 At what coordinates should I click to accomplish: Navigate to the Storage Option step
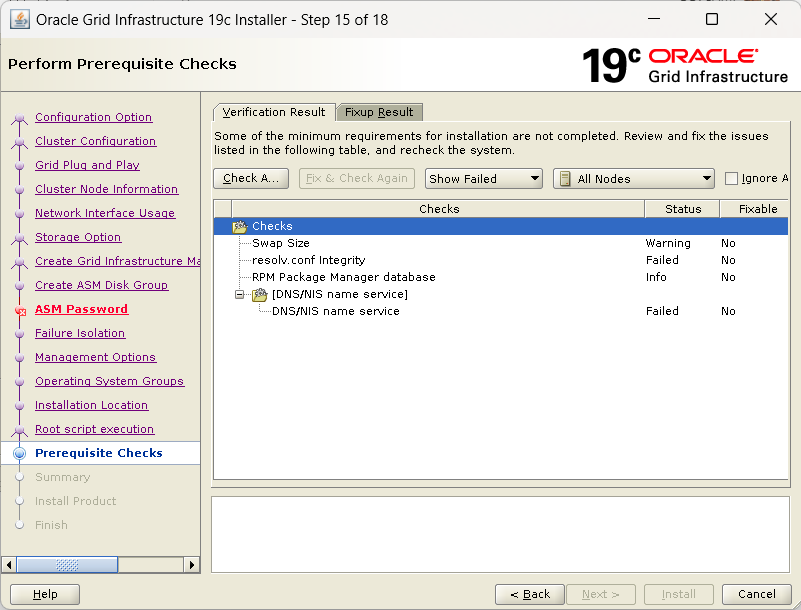coord(78,237)
